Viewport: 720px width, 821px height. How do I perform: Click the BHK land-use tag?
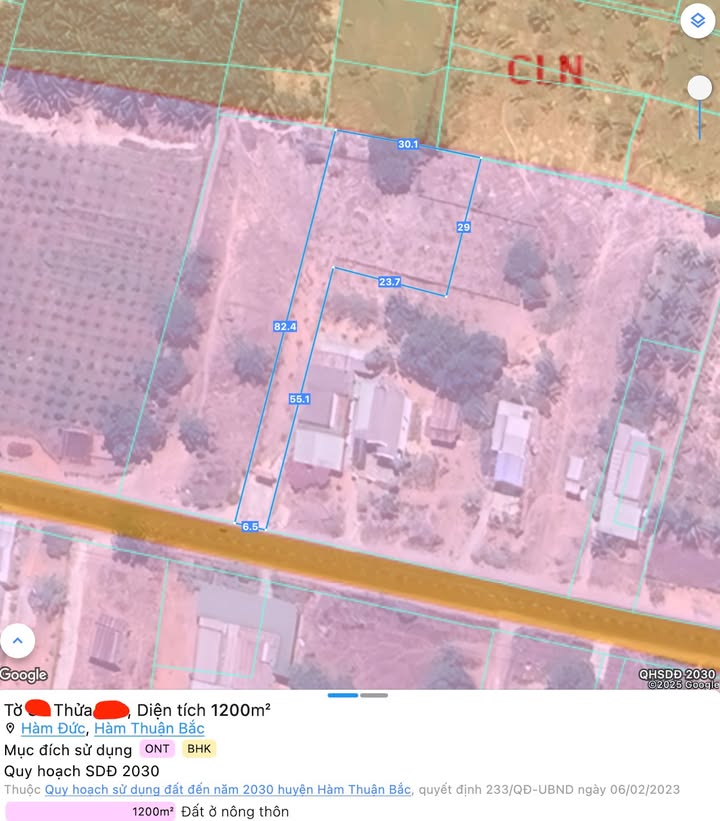click(x=199, y=749)
